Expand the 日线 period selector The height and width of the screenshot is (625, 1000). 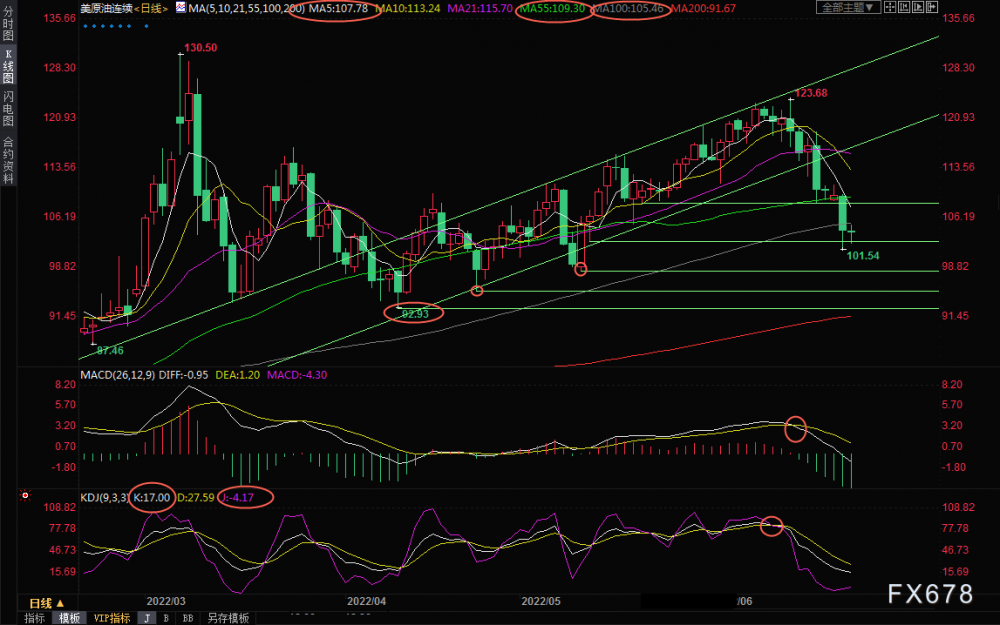[x=47, y=603]
